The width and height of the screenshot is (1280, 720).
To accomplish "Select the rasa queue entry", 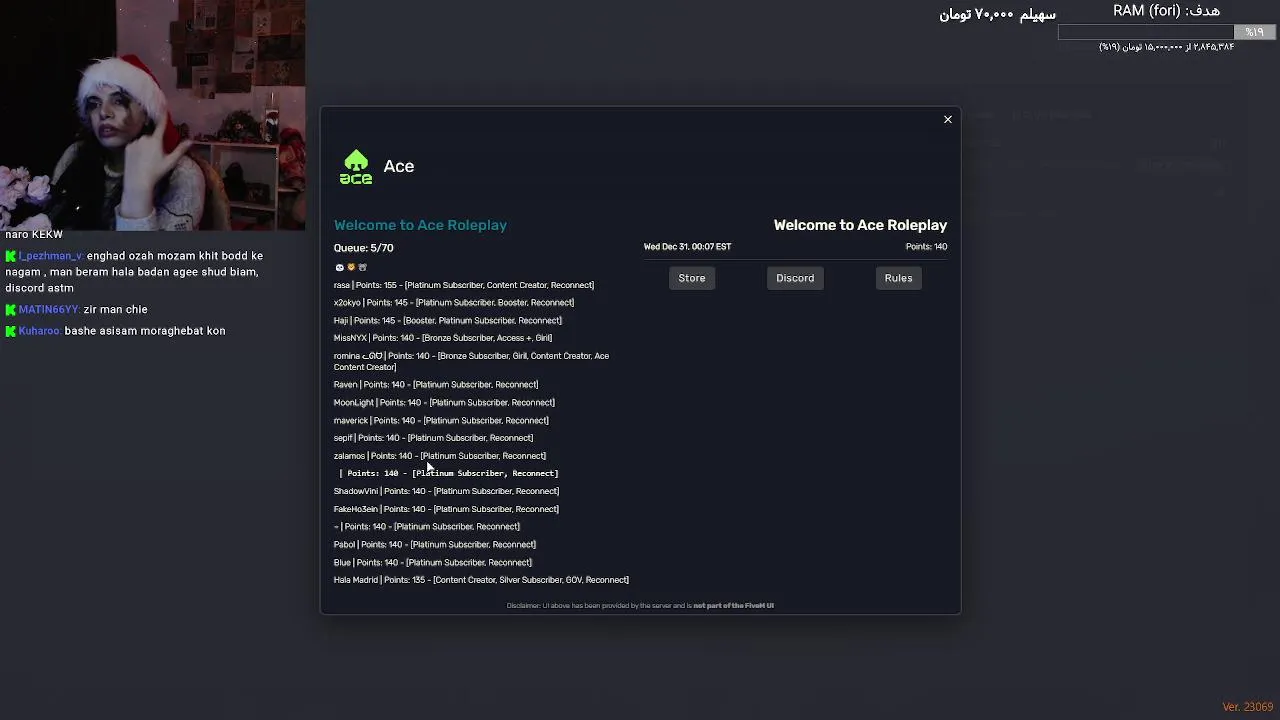I will (x=463, y=285).
